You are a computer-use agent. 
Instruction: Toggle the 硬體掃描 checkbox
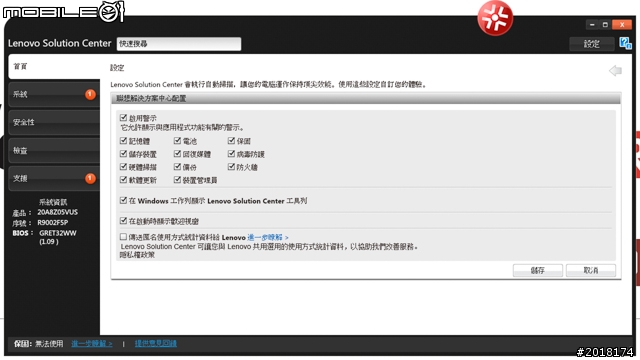pos(123,167)
